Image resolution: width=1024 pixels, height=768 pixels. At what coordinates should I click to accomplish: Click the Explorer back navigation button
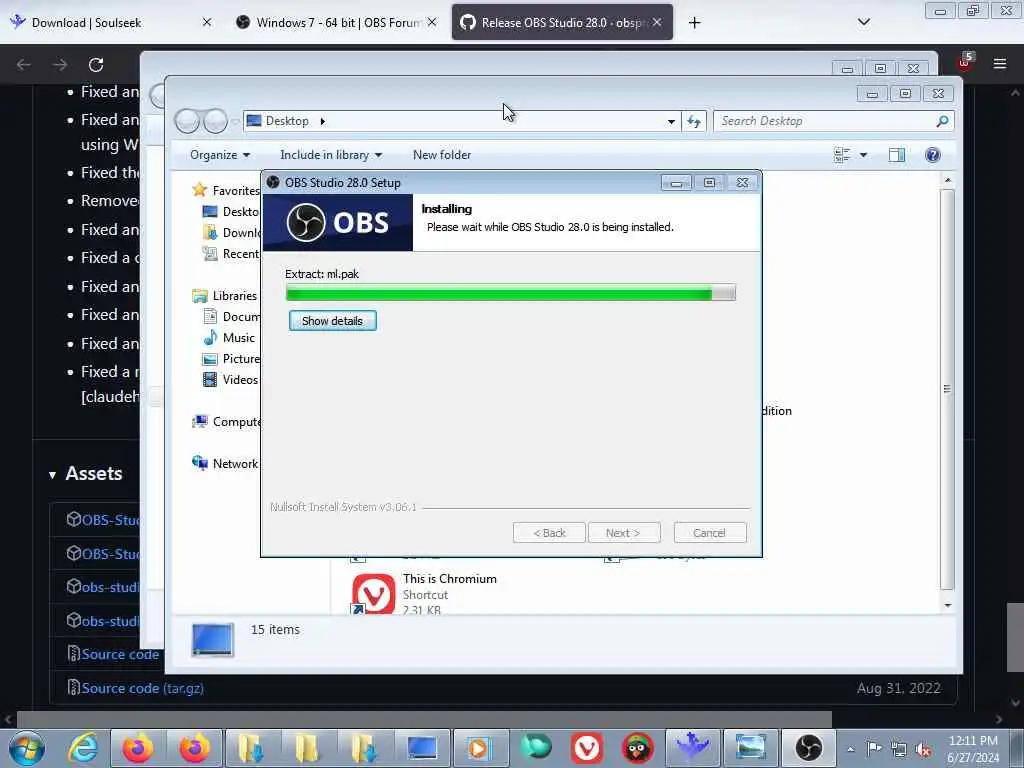pos(187,121)
